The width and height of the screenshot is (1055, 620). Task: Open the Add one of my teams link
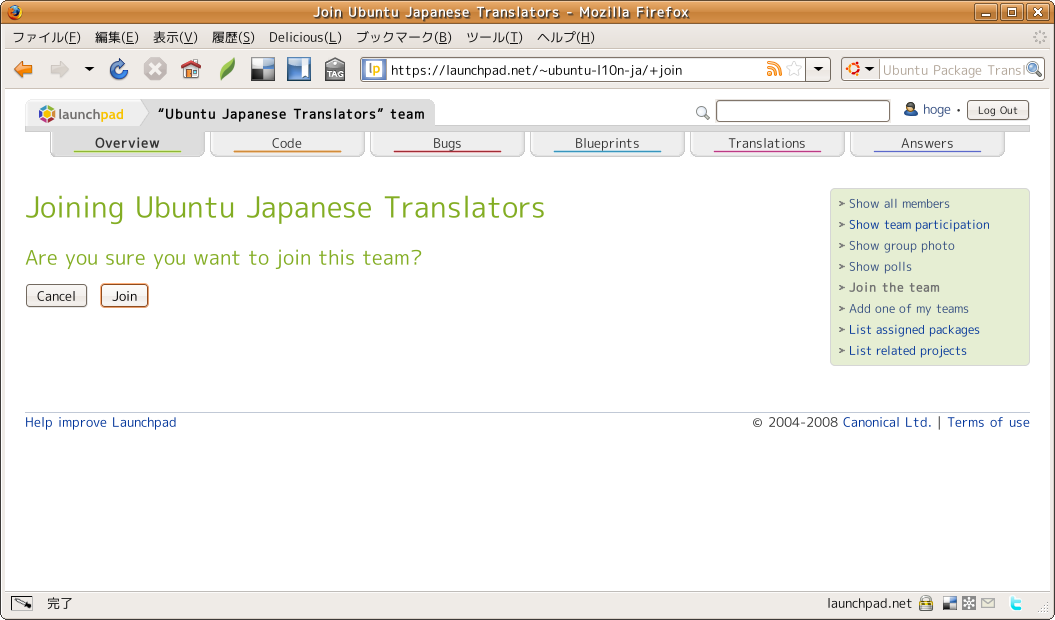(908, 308)
